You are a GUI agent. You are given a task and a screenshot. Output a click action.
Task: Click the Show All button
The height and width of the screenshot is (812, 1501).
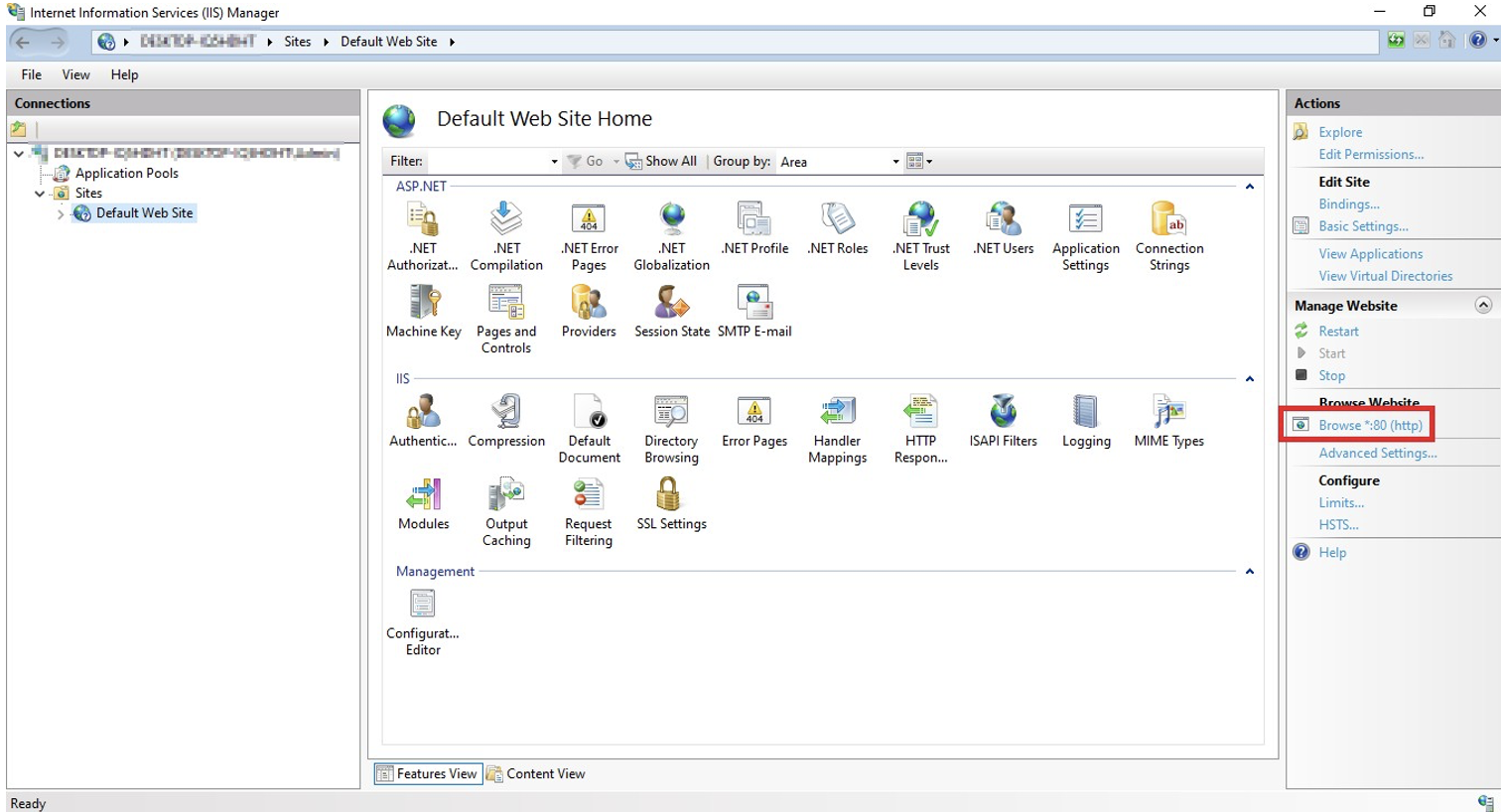coord(661,161)
